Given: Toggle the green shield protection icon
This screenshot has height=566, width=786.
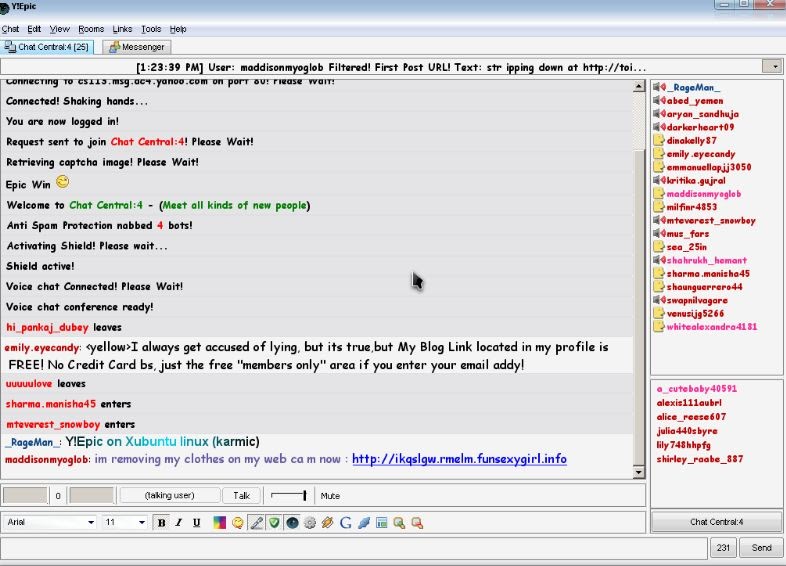Looking at the screenshot, I should [274, 523].
